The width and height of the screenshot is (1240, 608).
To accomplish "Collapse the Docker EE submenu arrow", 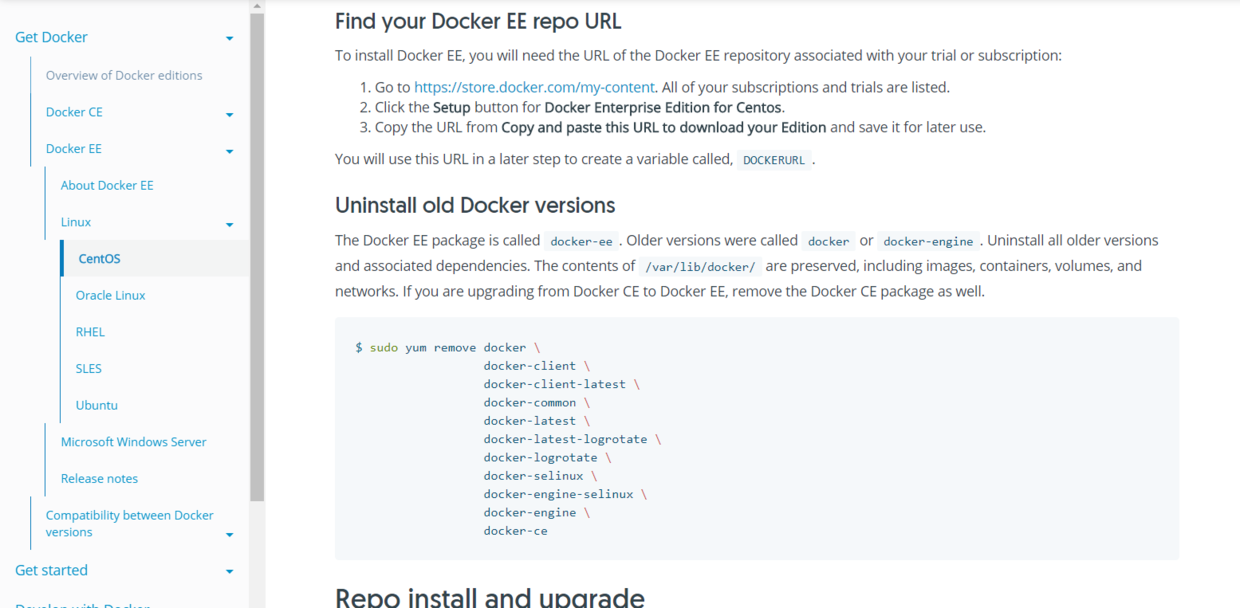I will pyautogui.click(x=229, y=152).
